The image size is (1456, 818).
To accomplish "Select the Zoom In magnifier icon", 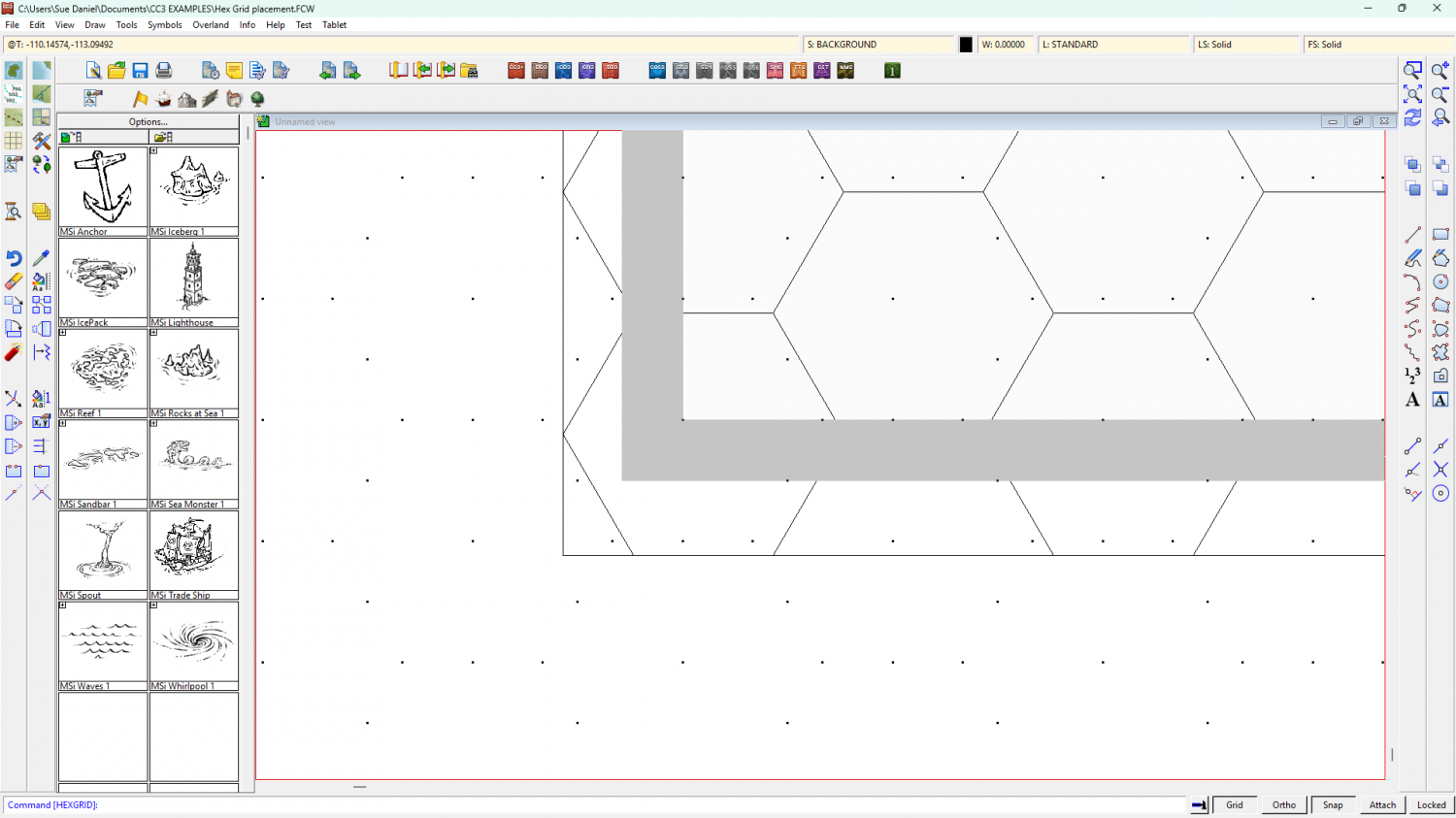I will tap(1440, 71).
